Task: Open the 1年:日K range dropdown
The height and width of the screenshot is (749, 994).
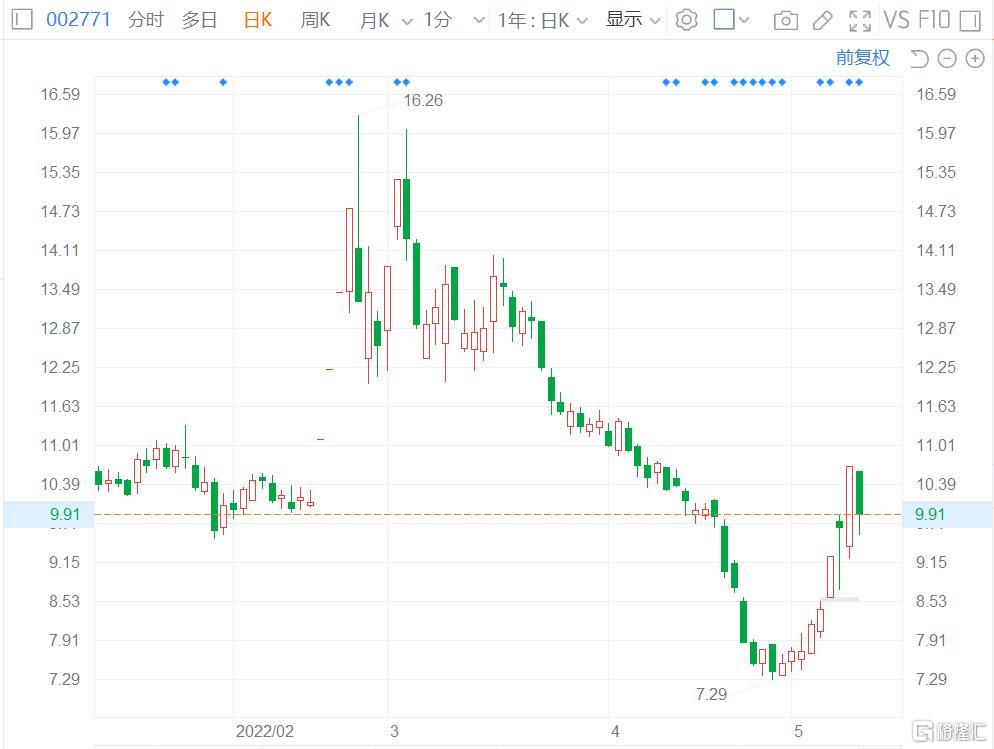Action: 543,20
